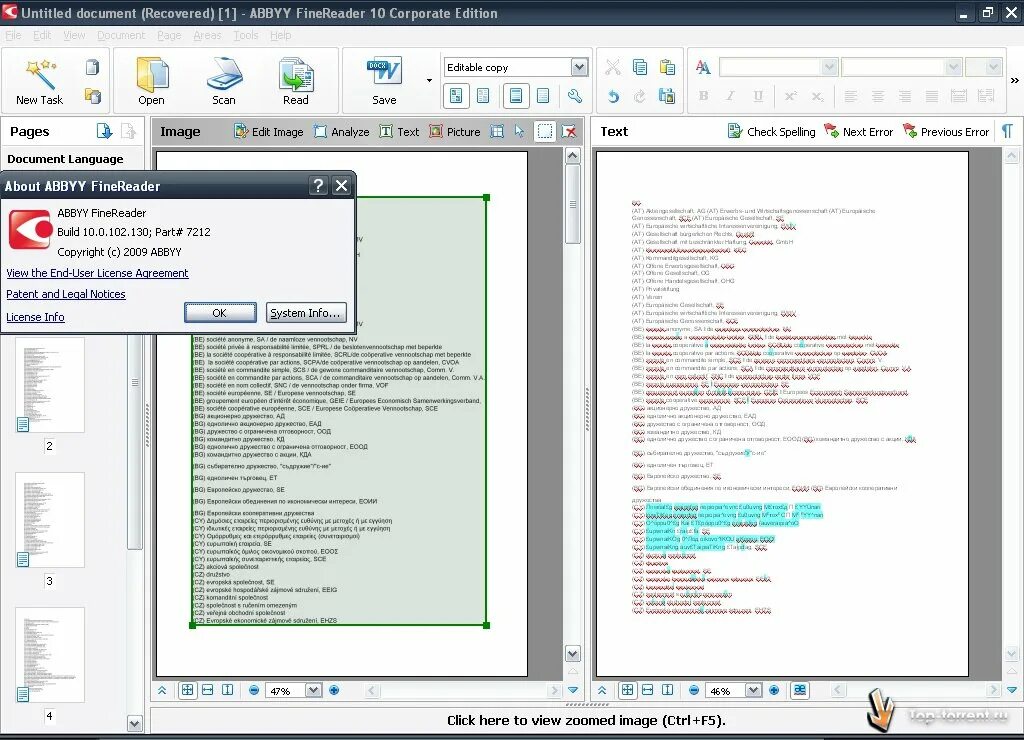Toggle Subscript formatting
The image size is (1024, 740).
tap(817, 96)
